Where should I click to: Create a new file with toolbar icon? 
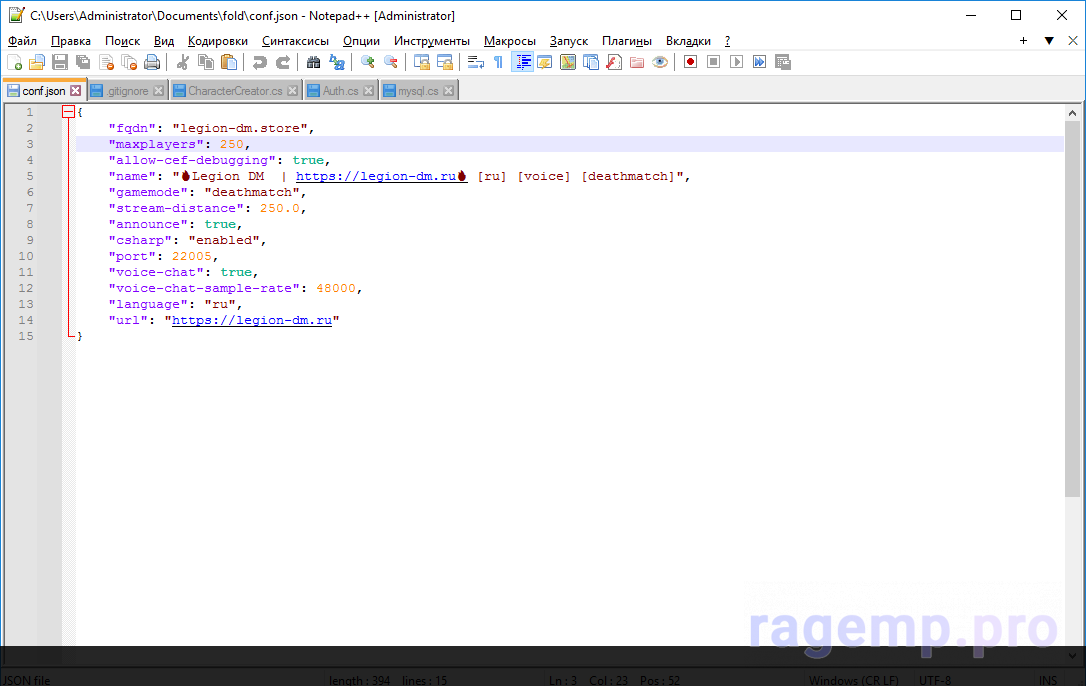coord(15,62)
